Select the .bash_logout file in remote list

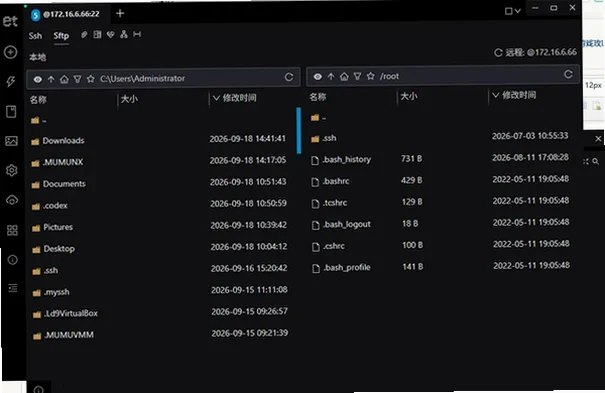pos(443,224)
